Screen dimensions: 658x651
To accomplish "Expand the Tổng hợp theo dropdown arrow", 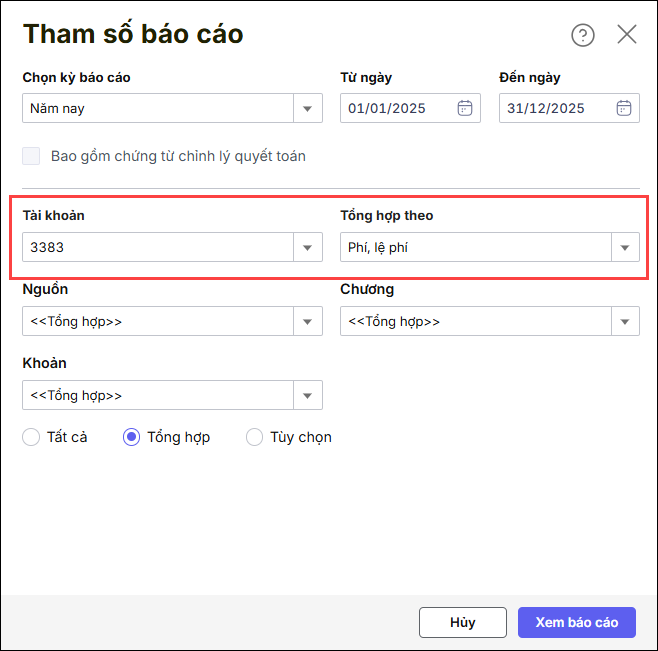I will pos(625,247).
